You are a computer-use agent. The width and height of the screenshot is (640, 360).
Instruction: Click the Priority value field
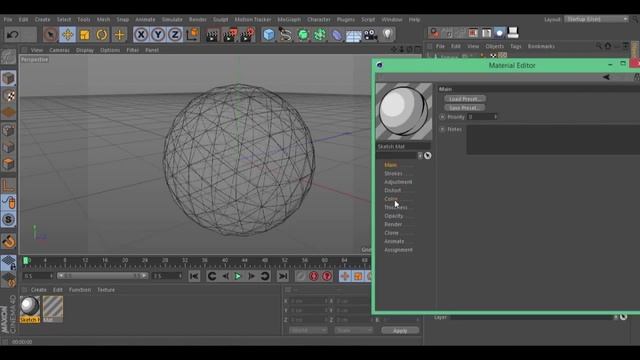(x=482, y=117)
